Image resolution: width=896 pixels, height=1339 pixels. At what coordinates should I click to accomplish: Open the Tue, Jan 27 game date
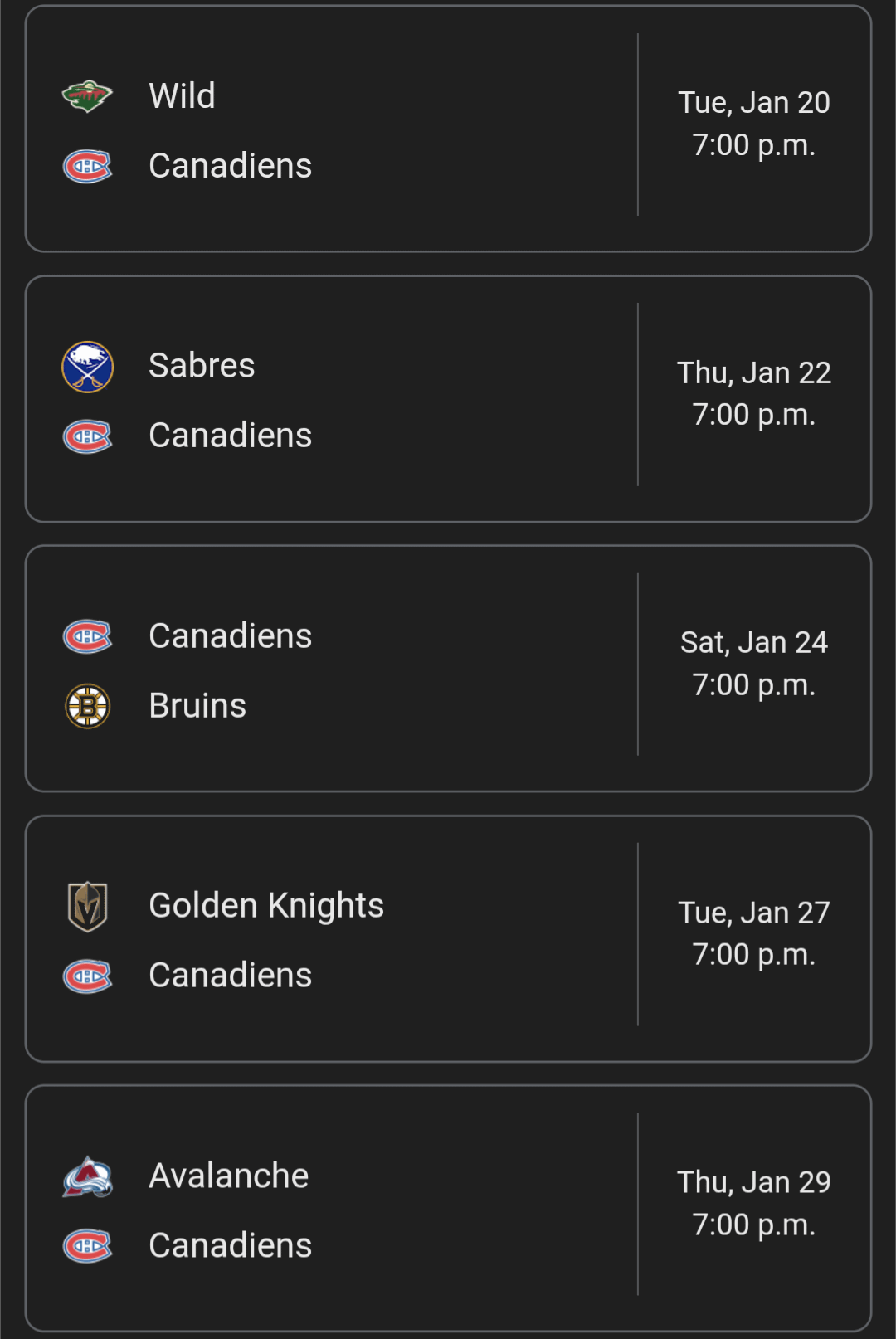click(x=753, y=913)
